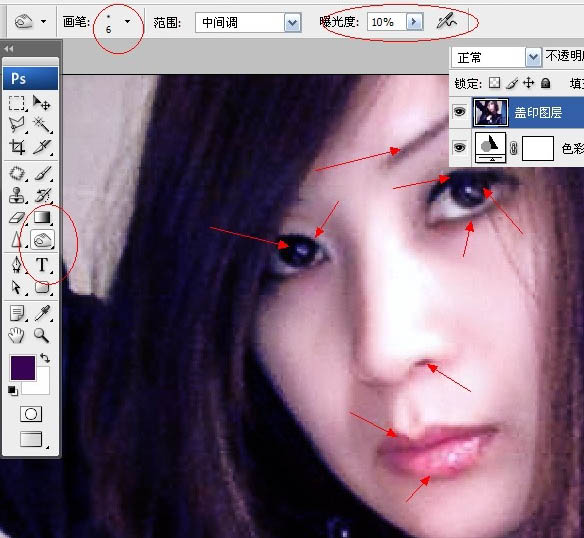Click the Burn tool icon in options bar
Image resolution: width=584 pixels, height=538 pixels.
tap(23, 22)
